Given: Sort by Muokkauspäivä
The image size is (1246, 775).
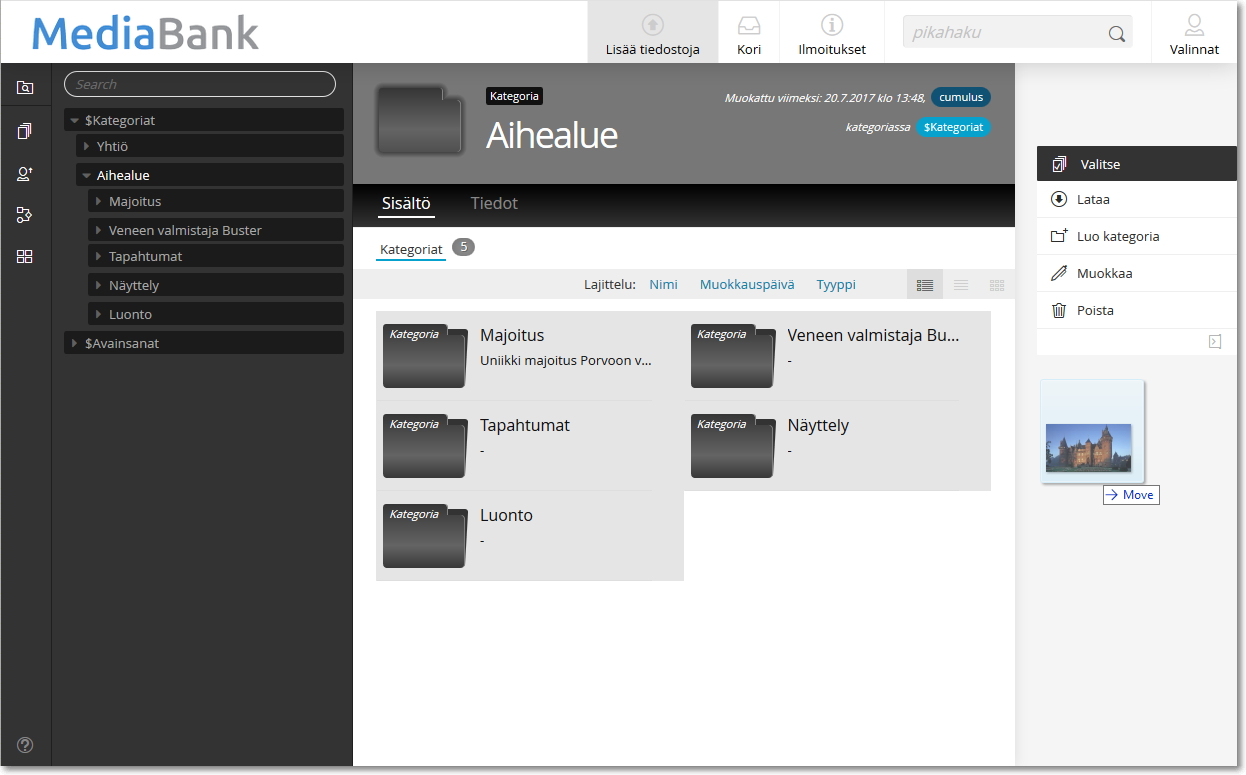Looking at the screenshot, I should (x=746, y=284).
